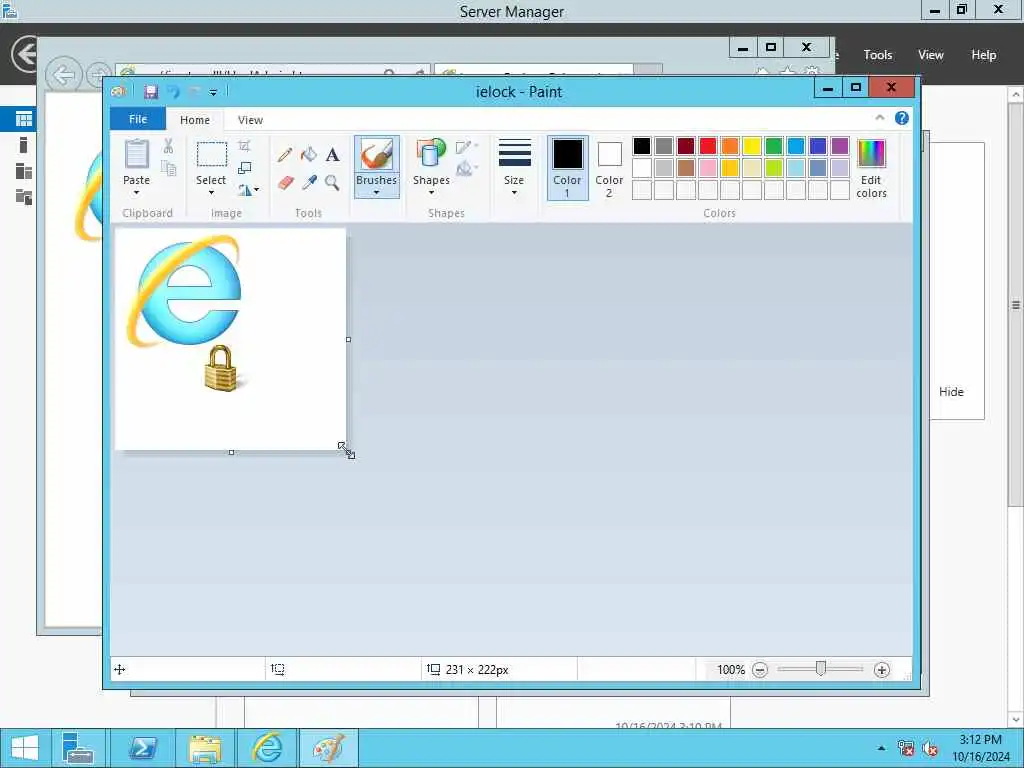1024x768 pixels.
Task: Click the canvas bottom resize handle
Action: (x=231, y=452)
